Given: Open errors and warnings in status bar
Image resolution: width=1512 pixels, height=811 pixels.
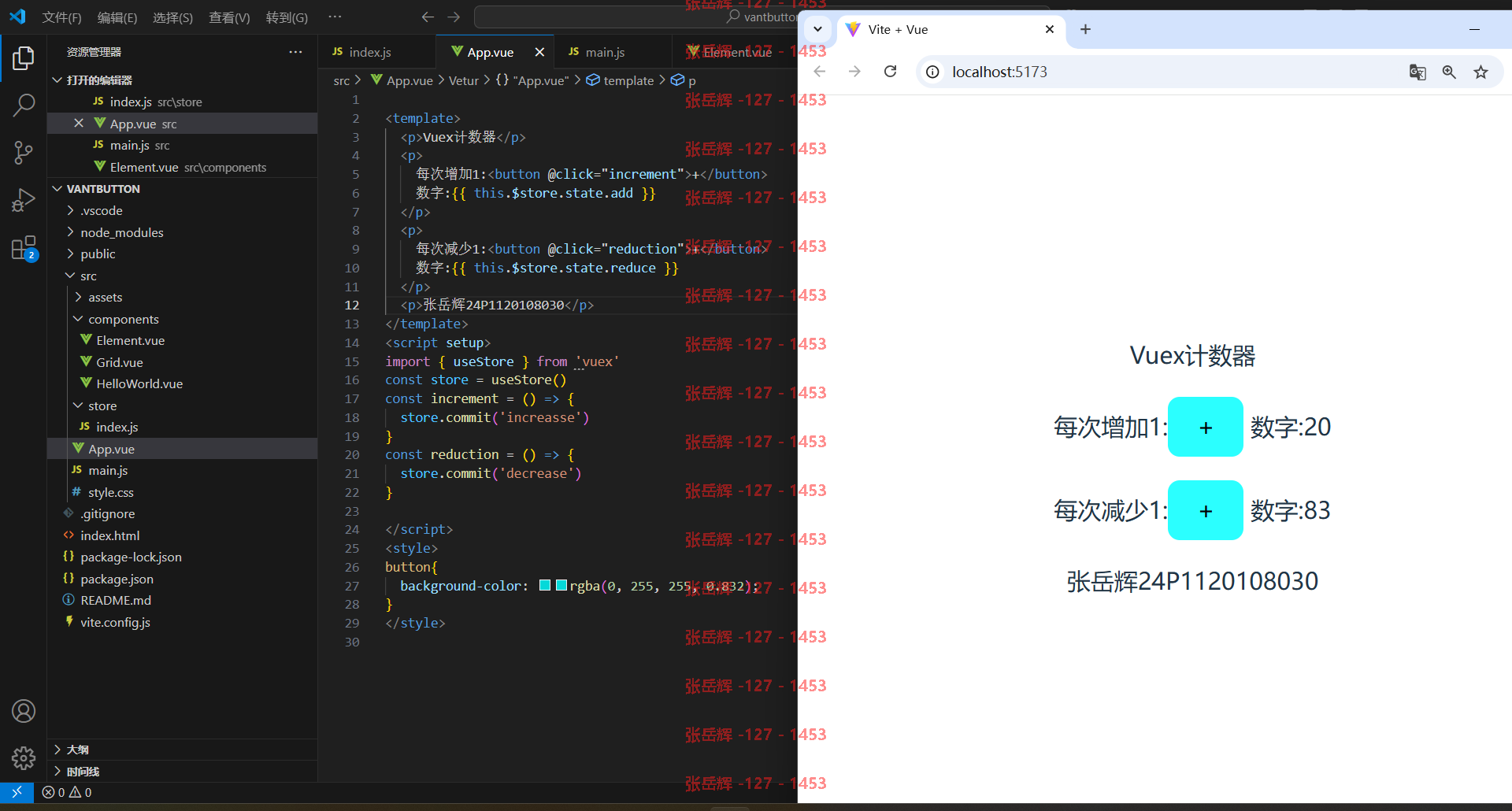Looking at the screenshot, I should pos(67,792).
